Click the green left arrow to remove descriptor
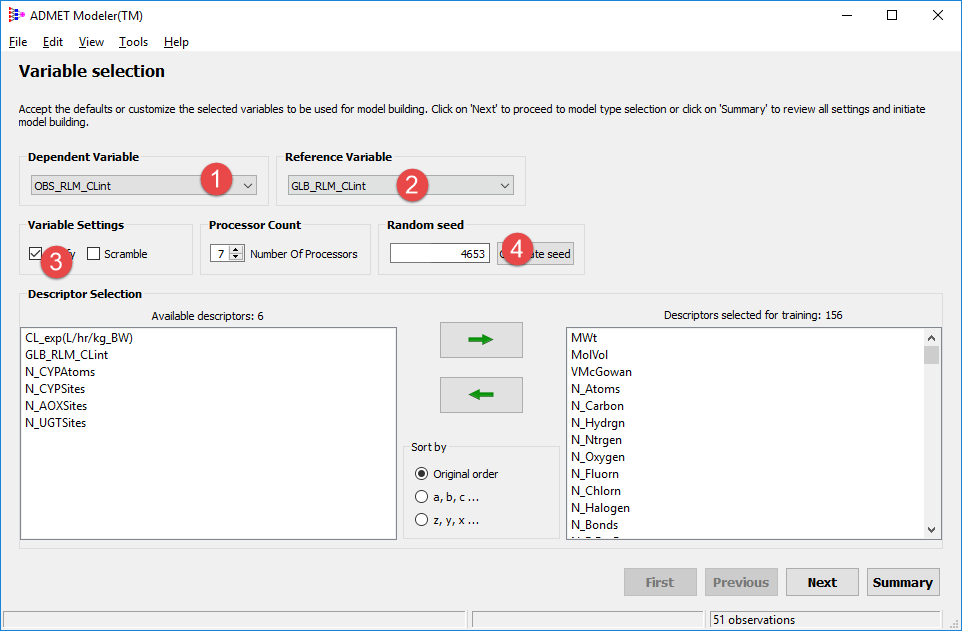962x631 pixels. click(481, 395)
